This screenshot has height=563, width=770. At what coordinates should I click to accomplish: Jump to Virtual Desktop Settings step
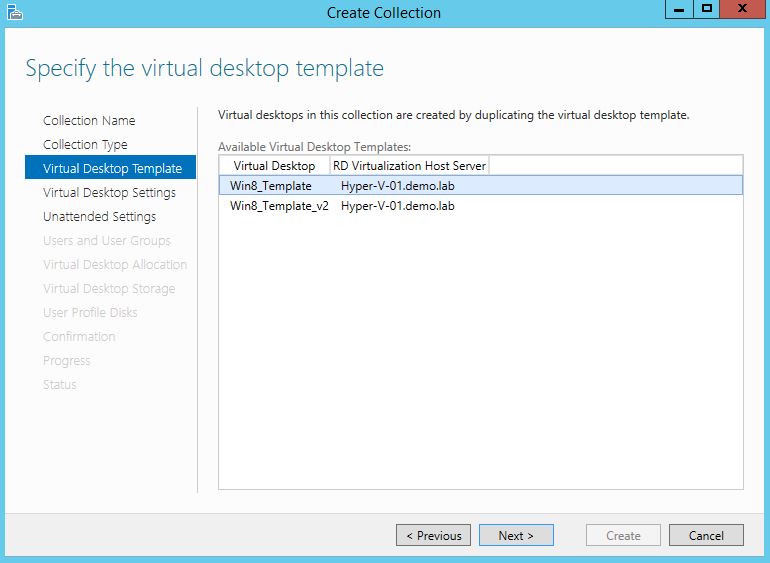(109, 193)
